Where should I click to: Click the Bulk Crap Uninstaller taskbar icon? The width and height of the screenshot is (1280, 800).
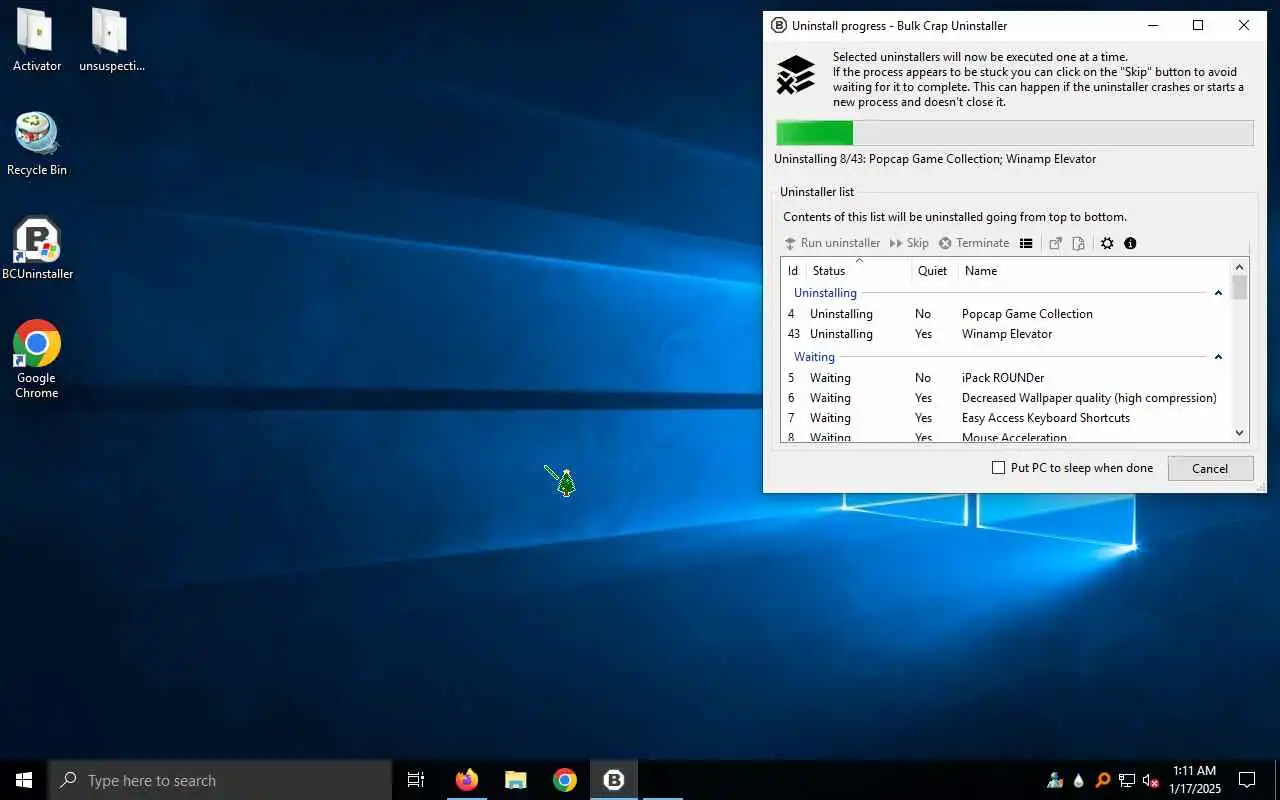coord(614,780)
